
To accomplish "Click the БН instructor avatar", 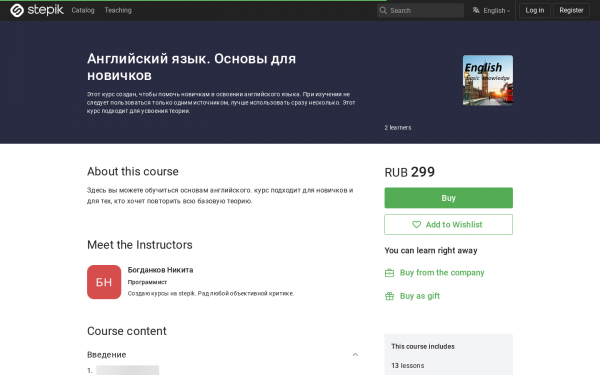I will coord(104,282).
